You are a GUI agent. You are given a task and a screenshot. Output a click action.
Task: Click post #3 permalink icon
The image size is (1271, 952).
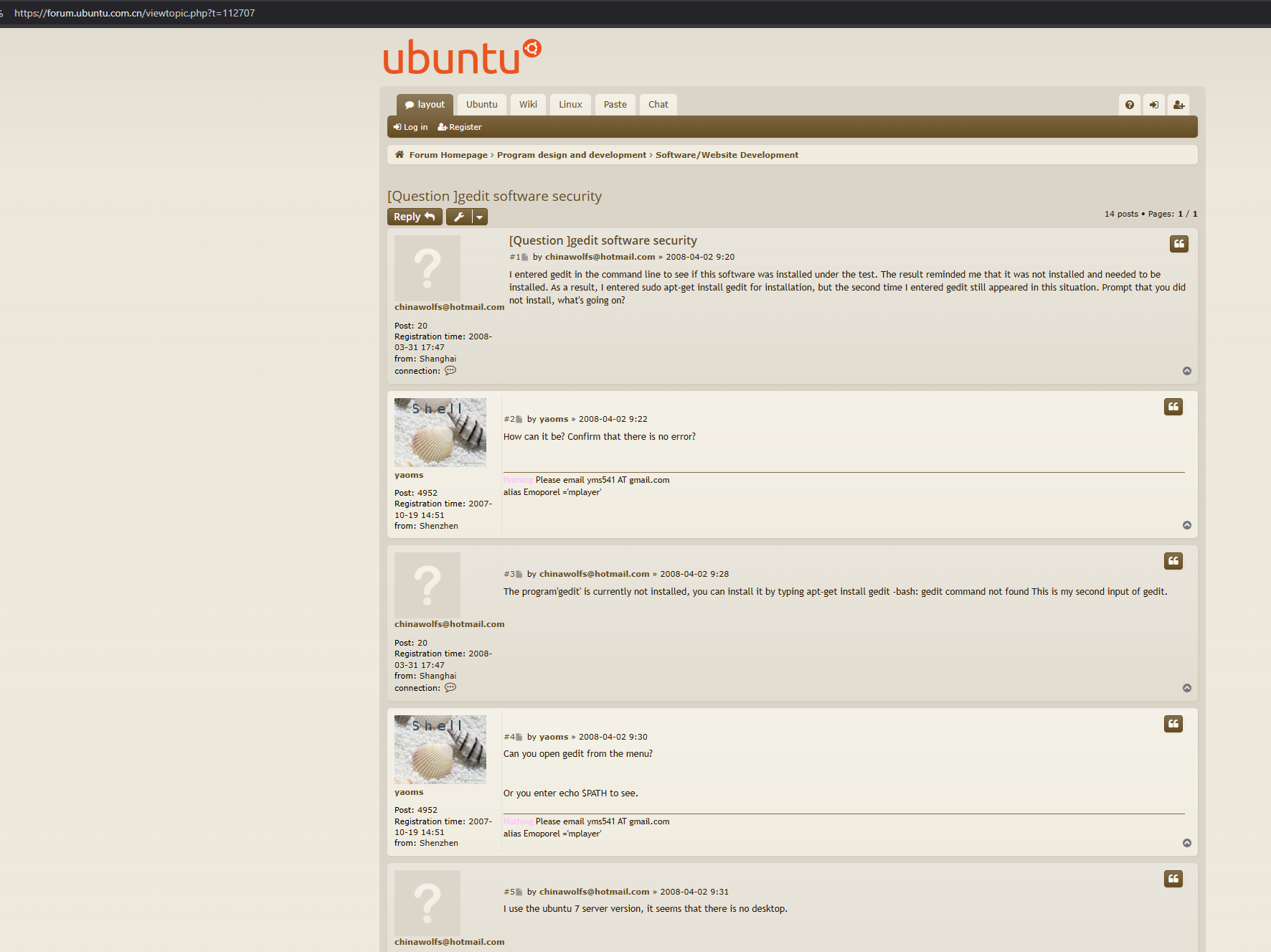pos(519,574)
